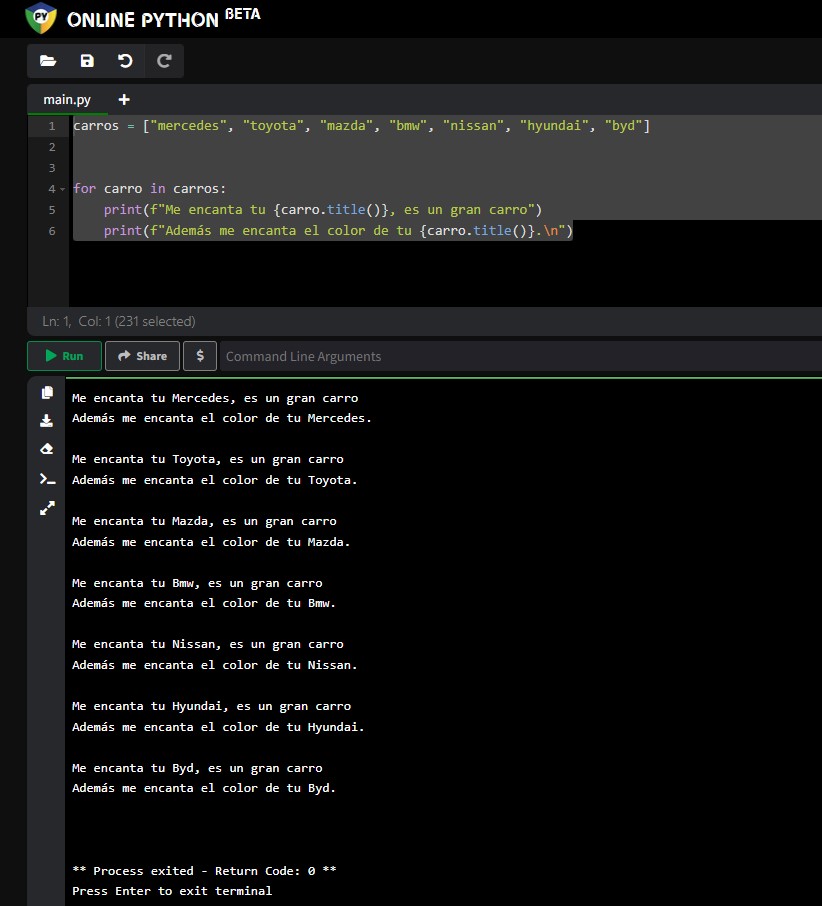
Task: Open a file with the folder icon
Action: [x=48, y=61]
